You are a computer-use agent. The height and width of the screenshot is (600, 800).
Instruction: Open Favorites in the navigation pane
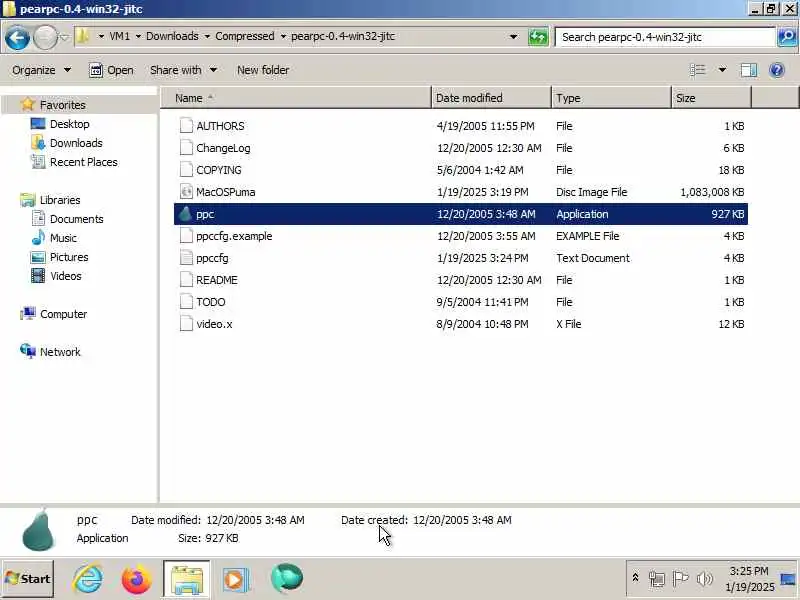click(62, 105)
